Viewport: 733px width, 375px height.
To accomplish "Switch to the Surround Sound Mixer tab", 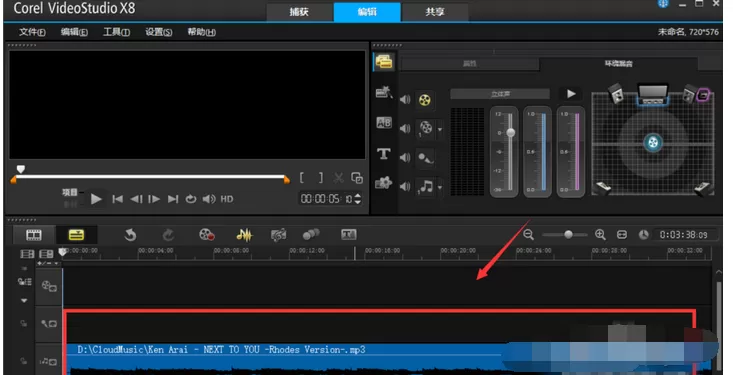I will pos(618,64).
